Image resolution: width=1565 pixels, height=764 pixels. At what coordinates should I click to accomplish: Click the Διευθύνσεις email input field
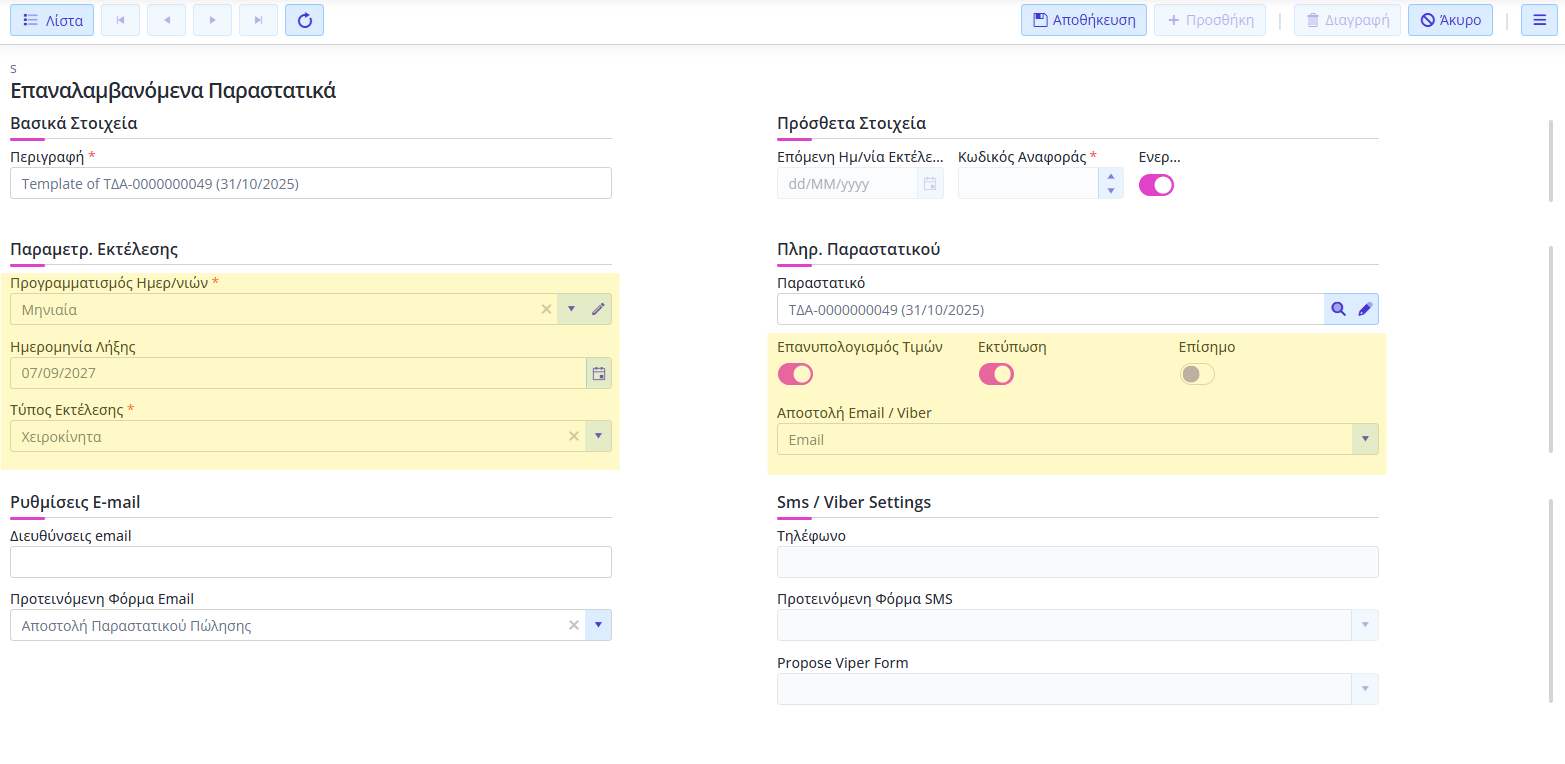[310, 562]
